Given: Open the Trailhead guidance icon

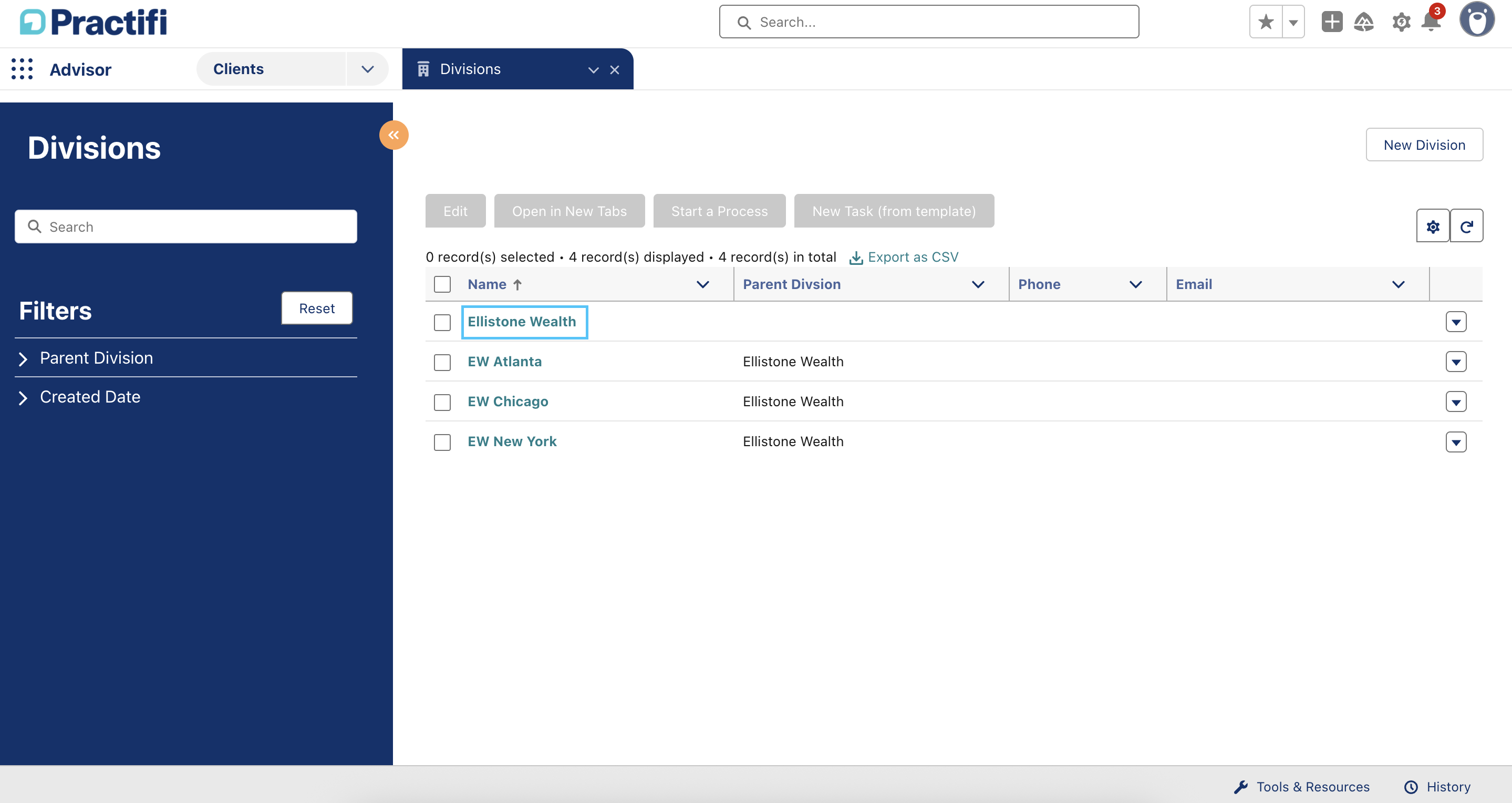Looking at the screenshot, I should 1363,22.
